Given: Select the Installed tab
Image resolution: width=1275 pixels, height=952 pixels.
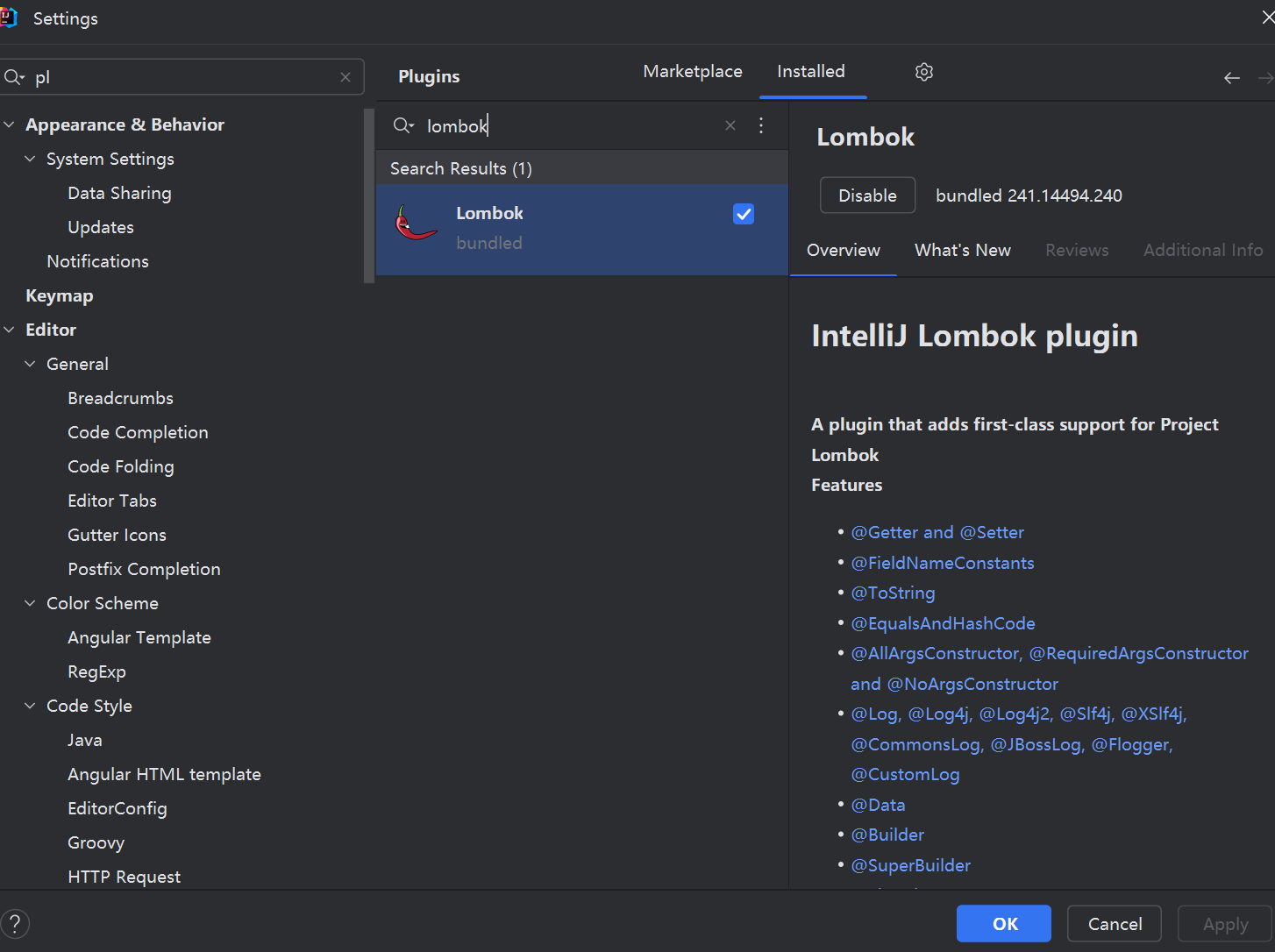Looking at the screenshot, I should click(x=811, y=72).
